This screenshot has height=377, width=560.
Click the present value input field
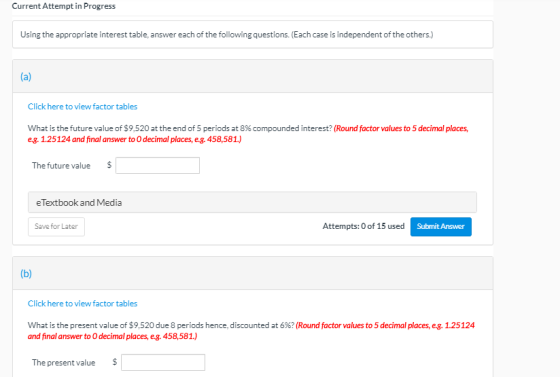[x=163, y=362]
